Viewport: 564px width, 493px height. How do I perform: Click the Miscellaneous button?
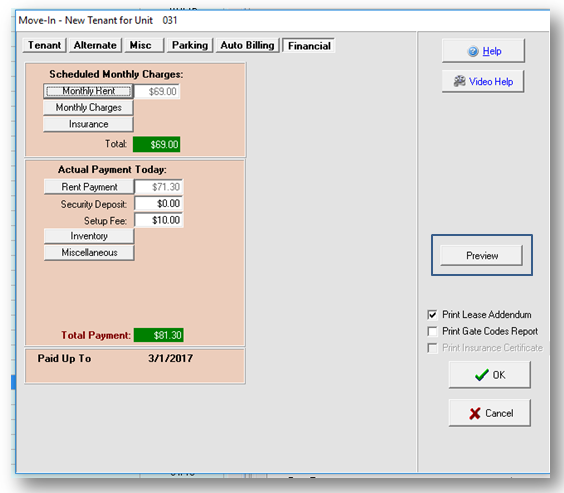[89, 252]
